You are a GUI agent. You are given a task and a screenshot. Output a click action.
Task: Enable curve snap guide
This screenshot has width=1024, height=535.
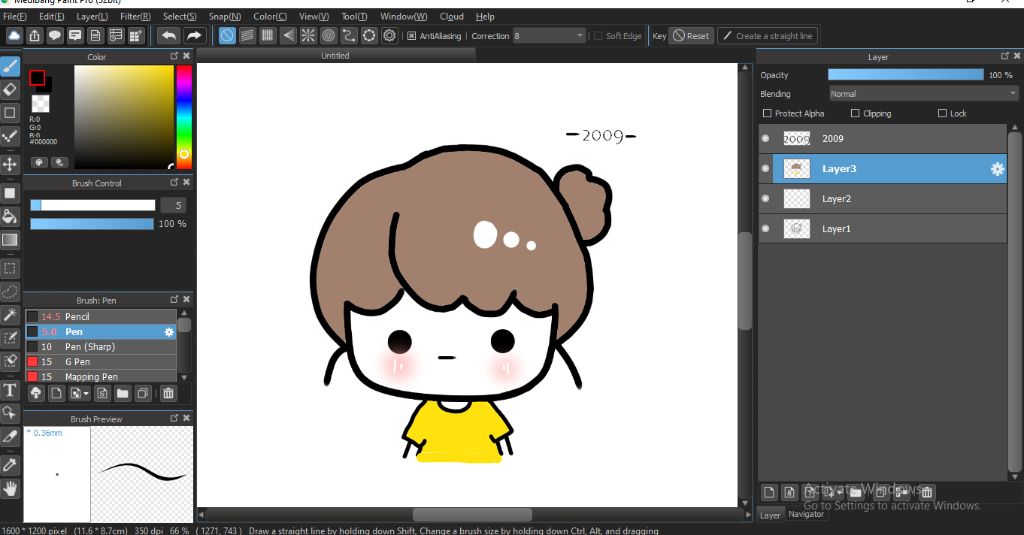tap(349, 36)
